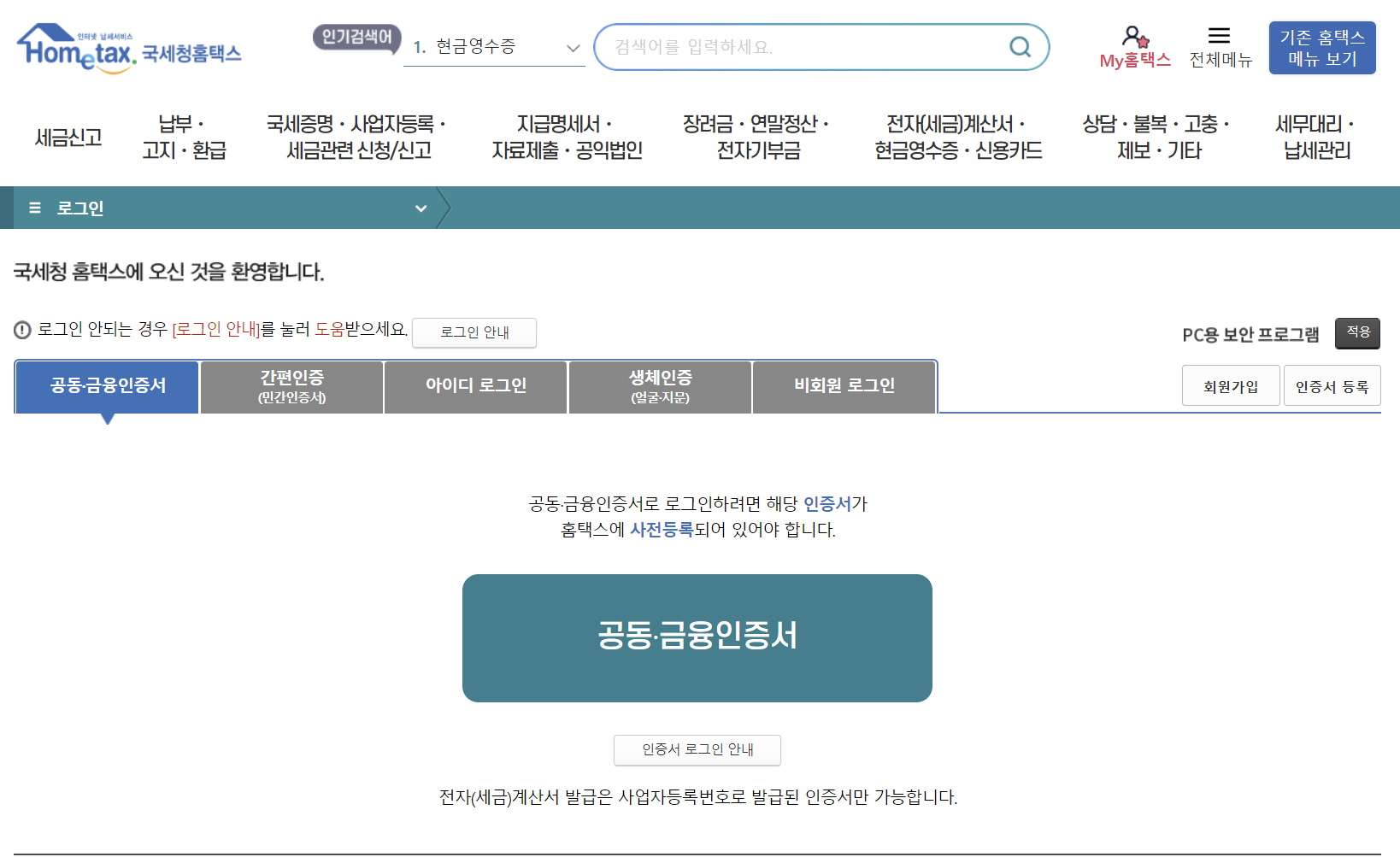Open 전체메뉴 hamburger icon
1400x857 pixels.
pyautogui.click(x=1220, y=36)
